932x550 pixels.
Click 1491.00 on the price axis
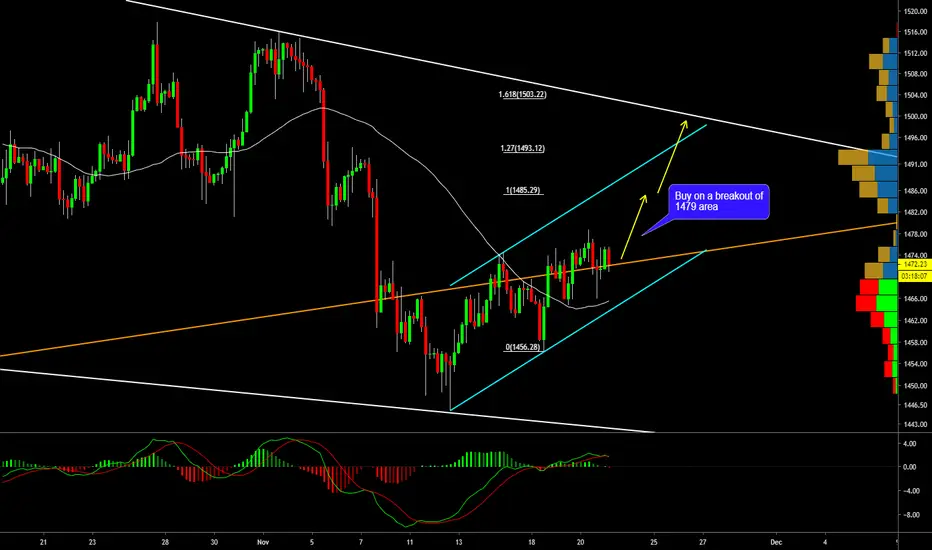point(915,164)
